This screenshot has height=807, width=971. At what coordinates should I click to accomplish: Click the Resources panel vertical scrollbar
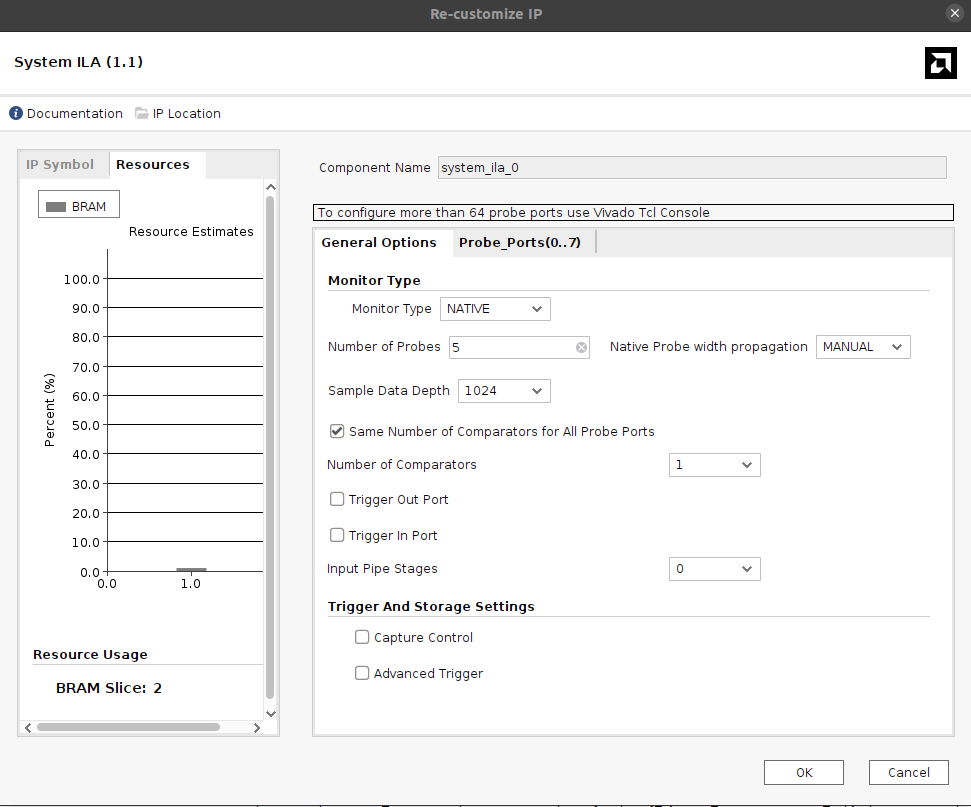270,447
